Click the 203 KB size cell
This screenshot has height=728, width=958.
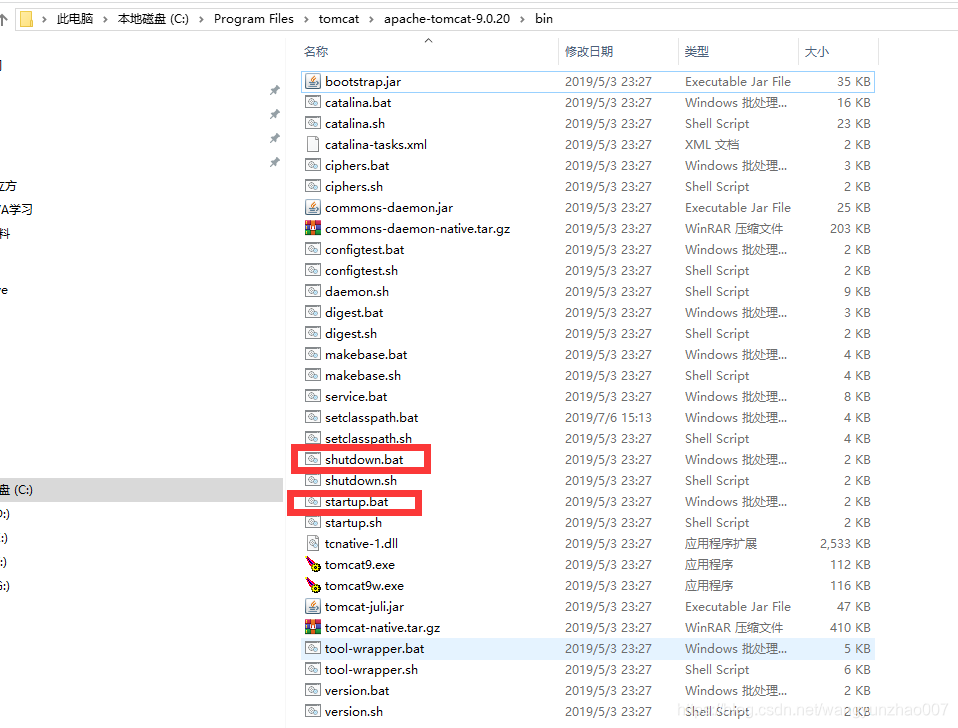pyautogui.click(x=850, y=228)
